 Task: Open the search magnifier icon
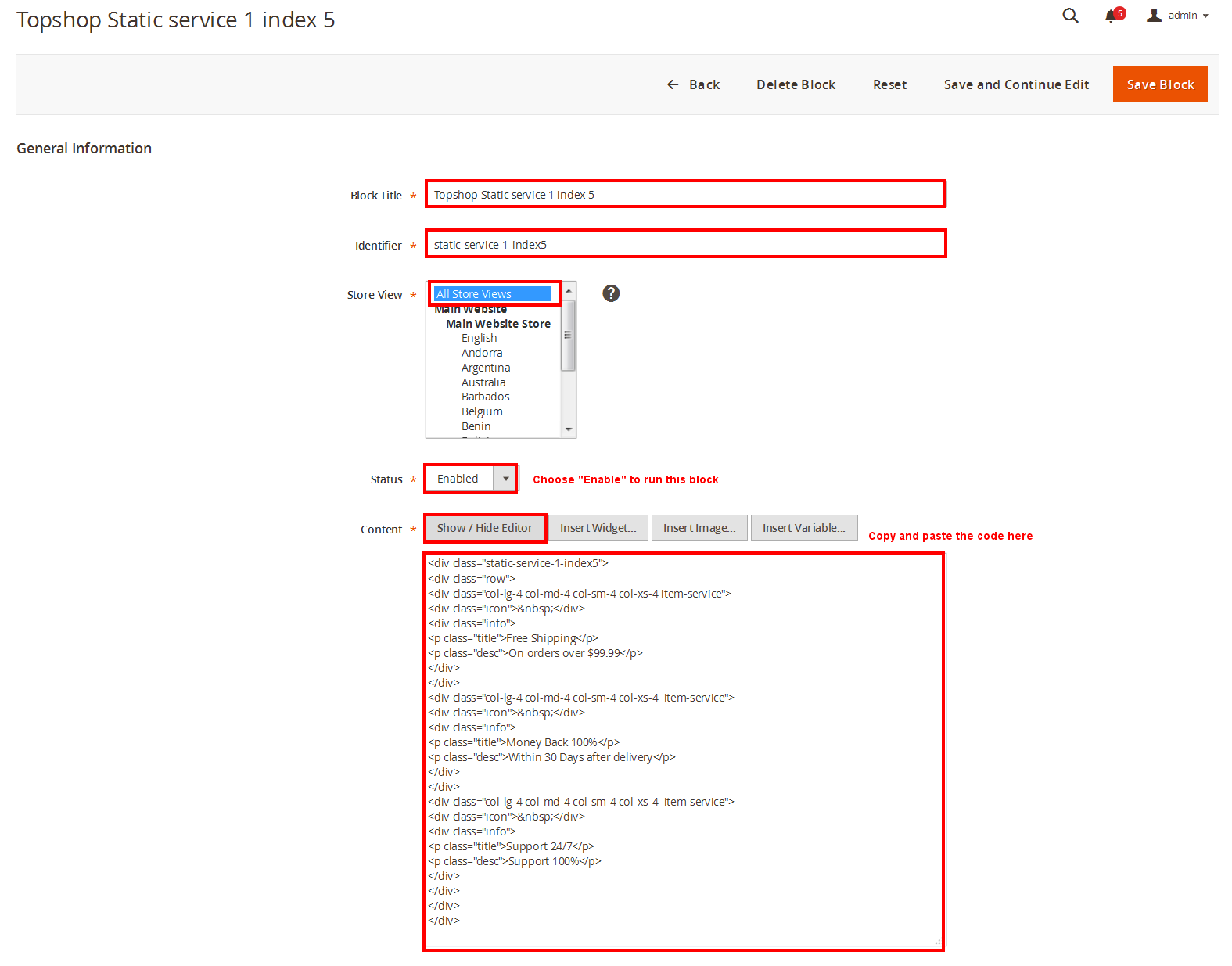click(1070, 16)
